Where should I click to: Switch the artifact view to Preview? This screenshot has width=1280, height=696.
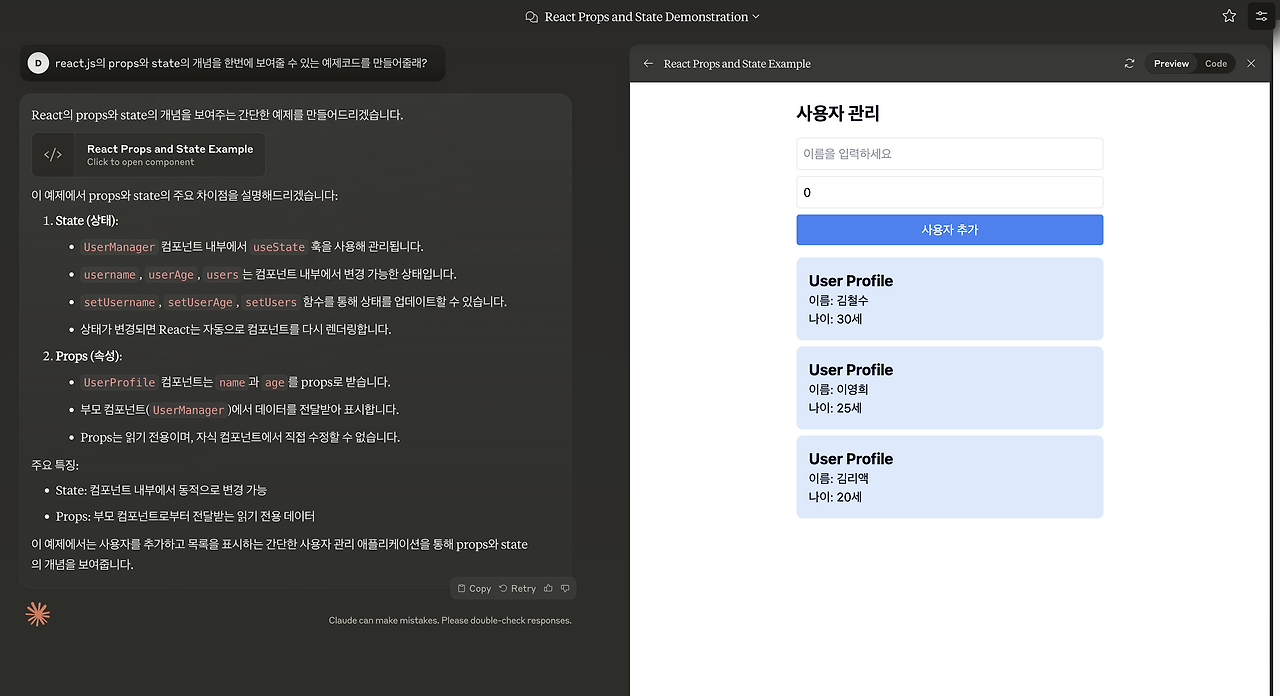[1171, 63]
